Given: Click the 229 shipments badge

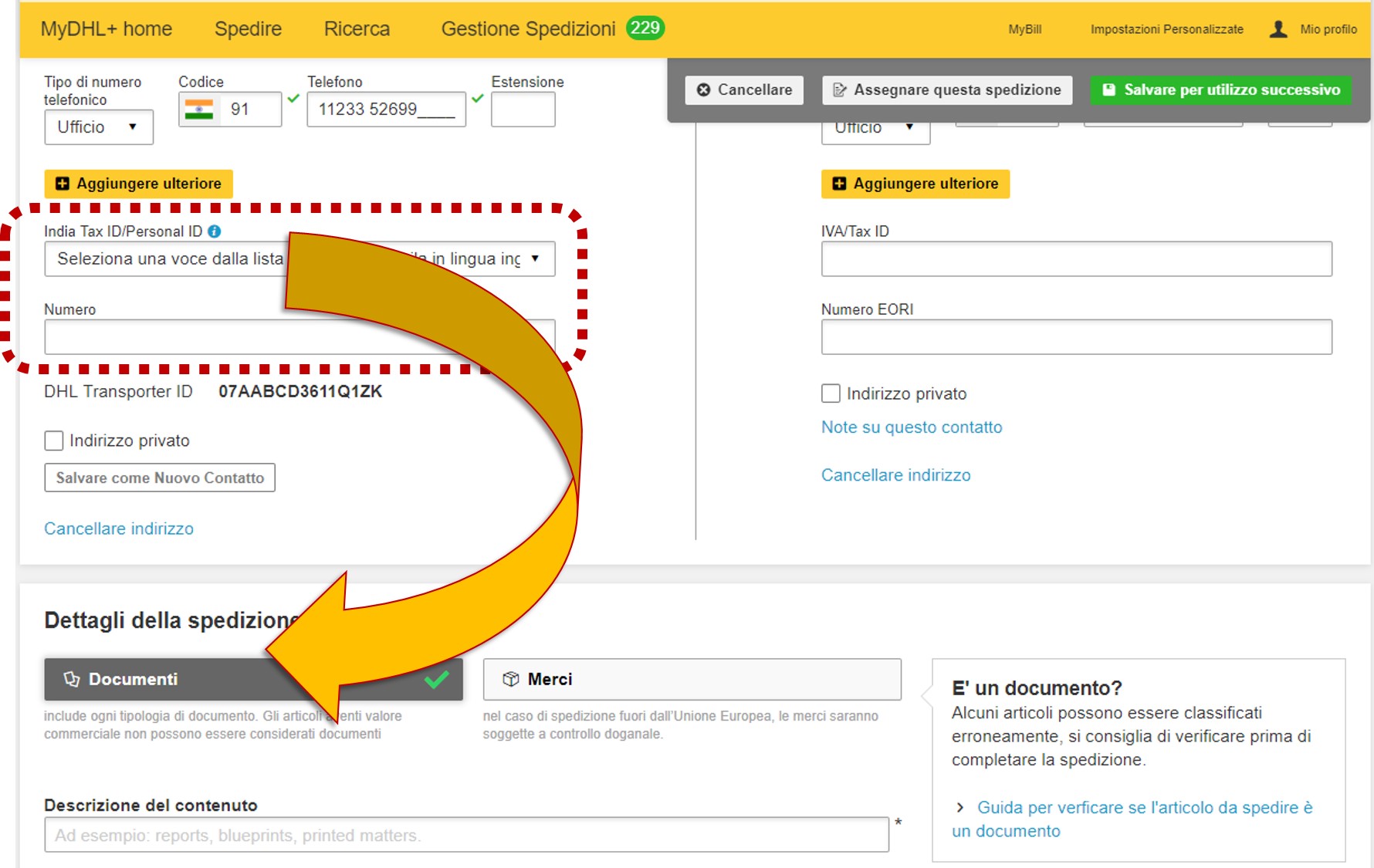Looking at the screenshot, I should (645, 28).
